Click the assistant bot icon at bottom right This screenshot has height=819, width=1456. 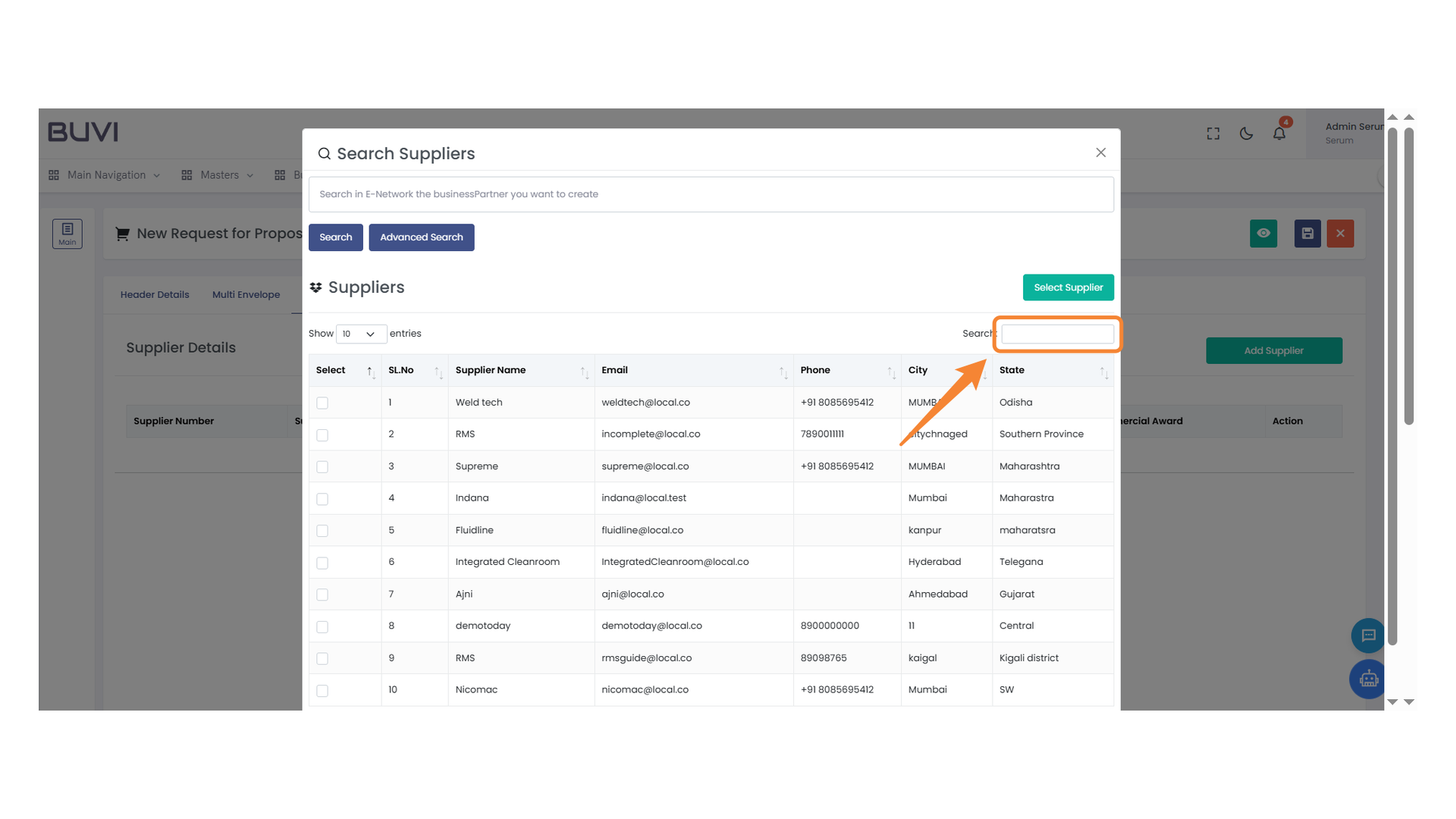(1368, 679)
